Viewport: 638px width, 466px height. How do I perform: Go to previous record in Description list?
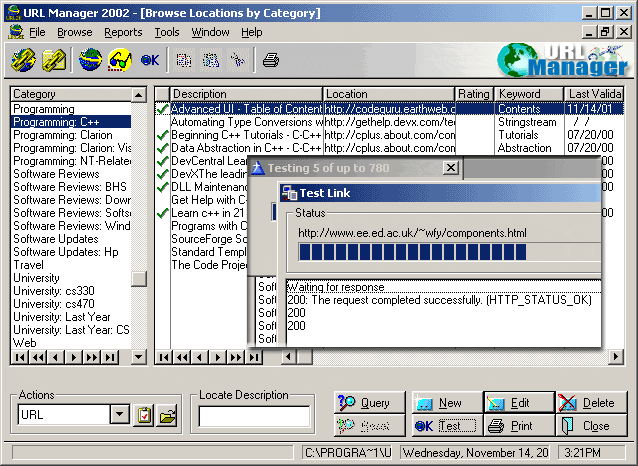click(x=200, y=357)
